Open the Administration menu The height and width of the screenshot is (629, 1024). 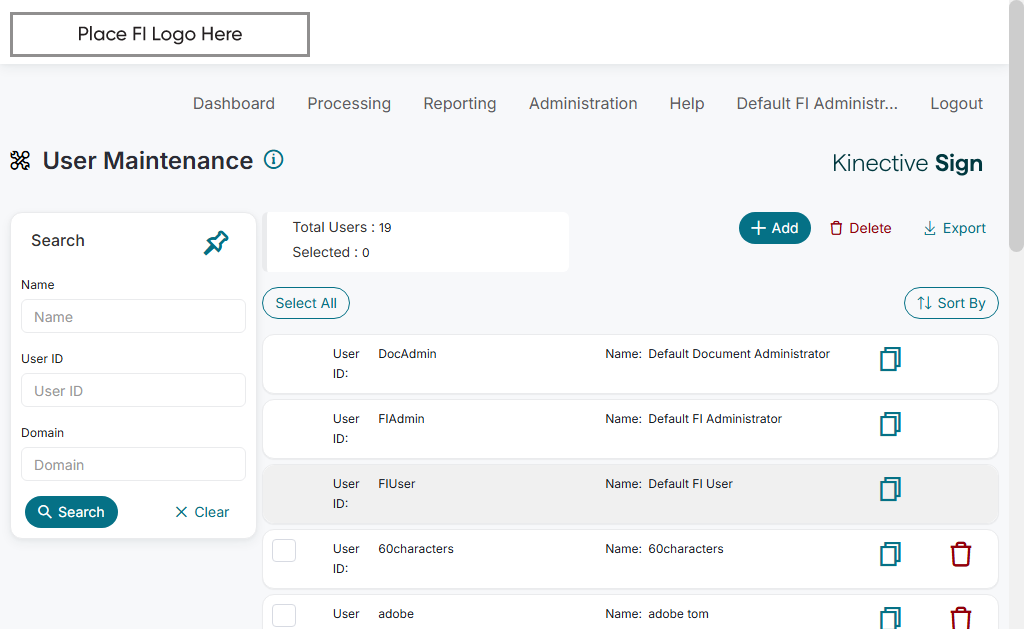[583, 103]
